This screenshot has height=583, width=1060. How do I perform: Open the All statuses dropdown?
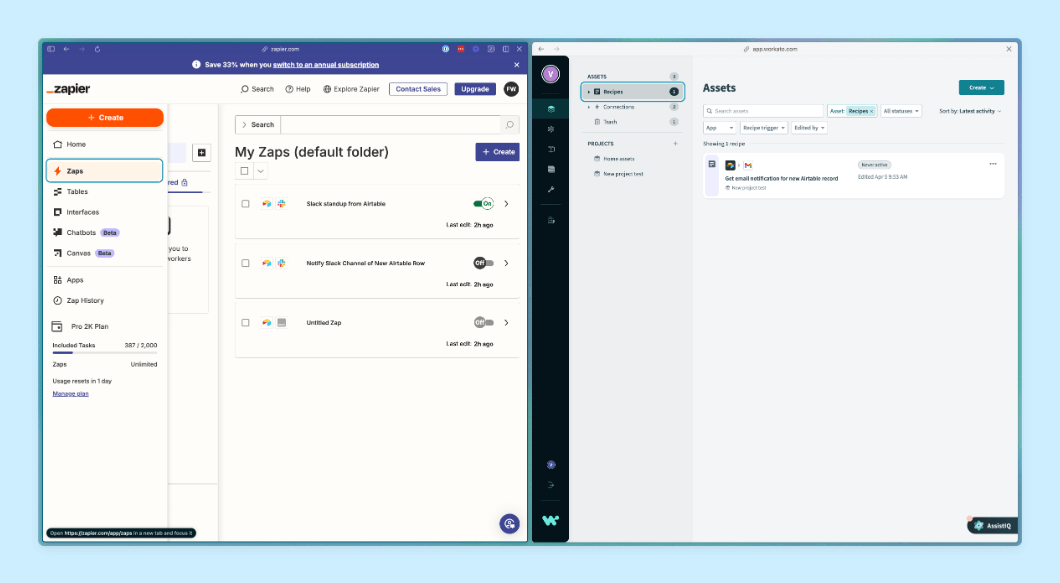[900, 111]
